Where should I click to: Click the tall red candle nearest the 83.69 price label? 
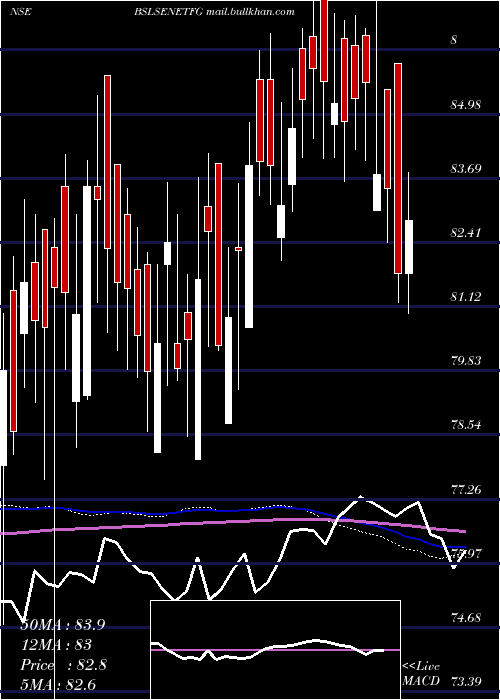(398, 168)
